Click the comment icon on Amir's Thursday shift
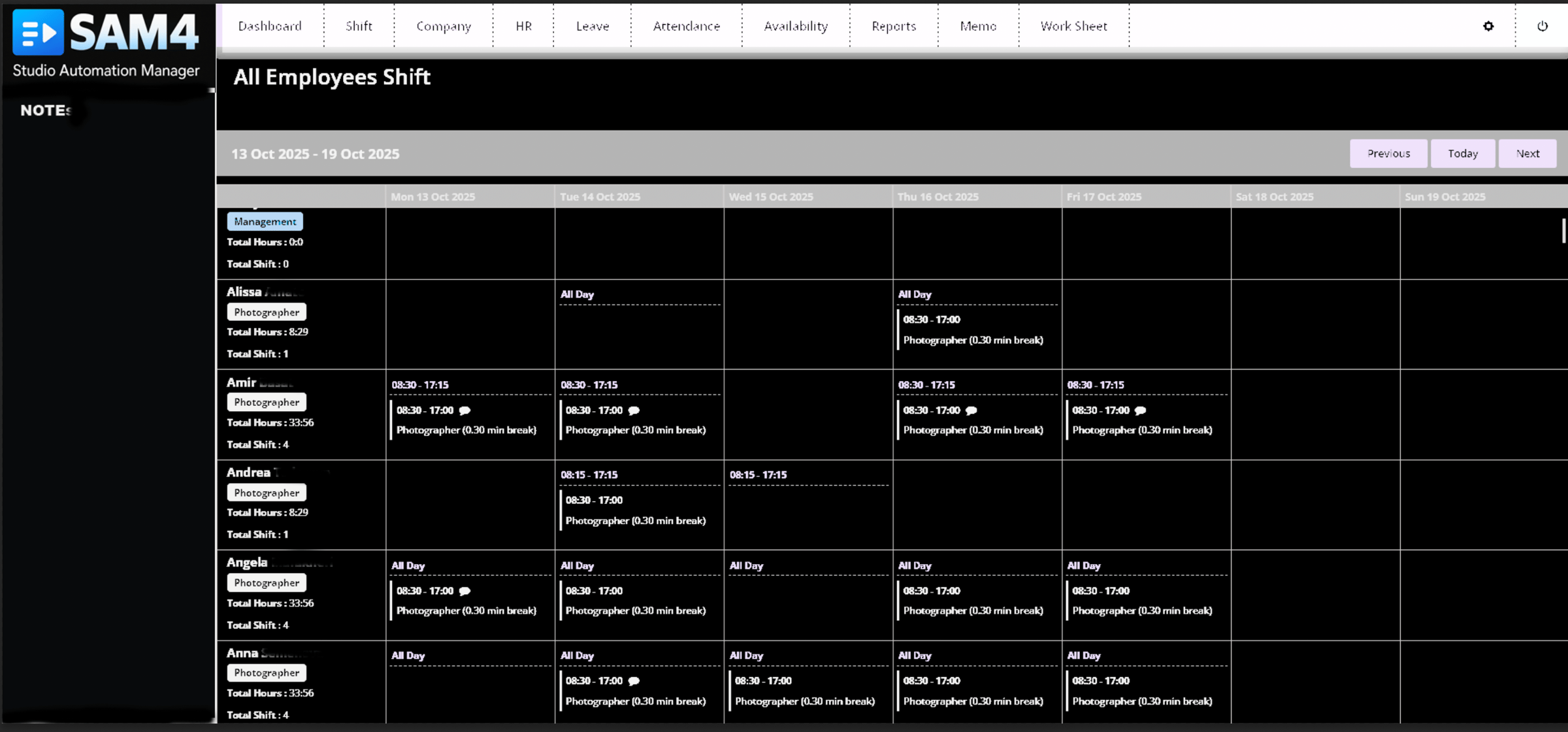The height and width of the screenshot is (732, 1568). click(x=972, y=410)
